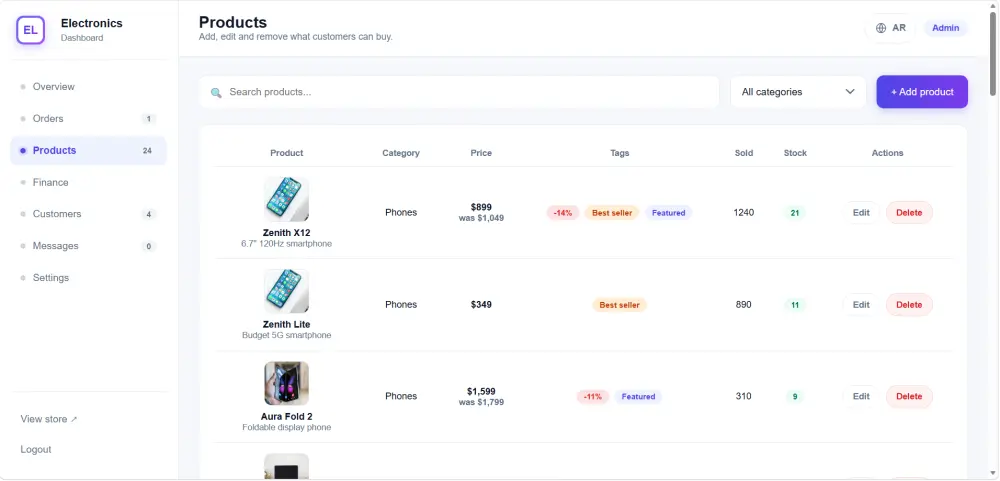Edit the Zenith Lite product

click(x=861, y=304)
